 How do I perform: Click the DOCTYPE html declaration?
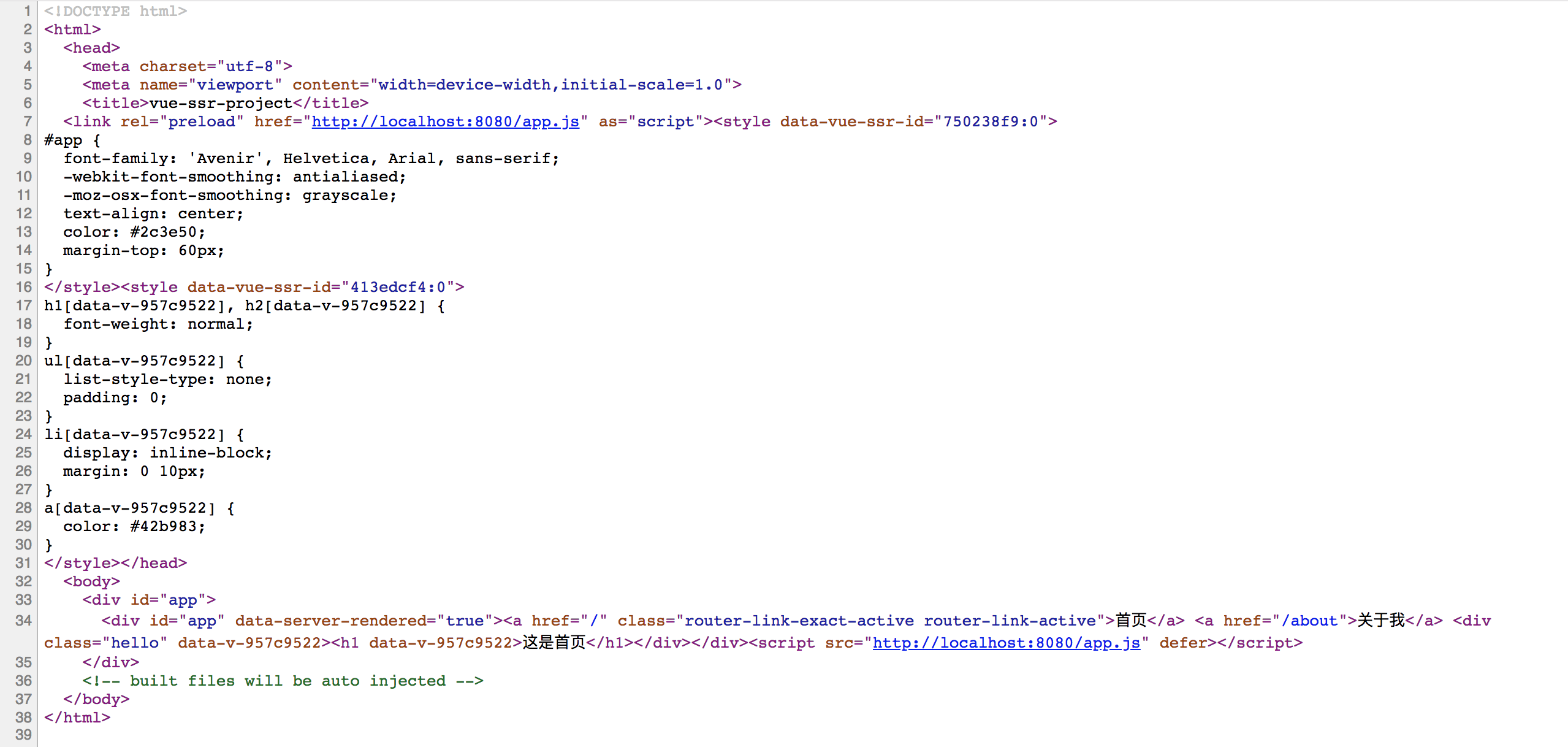click(115, 11)
